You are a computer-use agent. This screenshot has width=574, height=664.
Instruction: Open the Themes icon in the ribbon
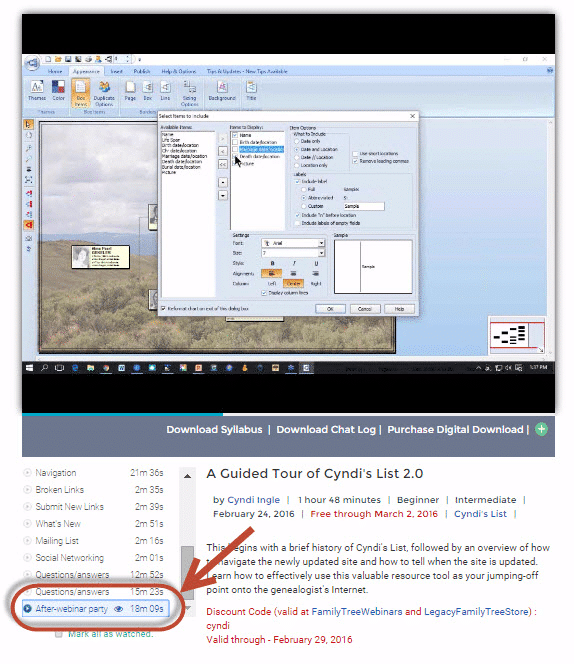(x=37, y=91)
